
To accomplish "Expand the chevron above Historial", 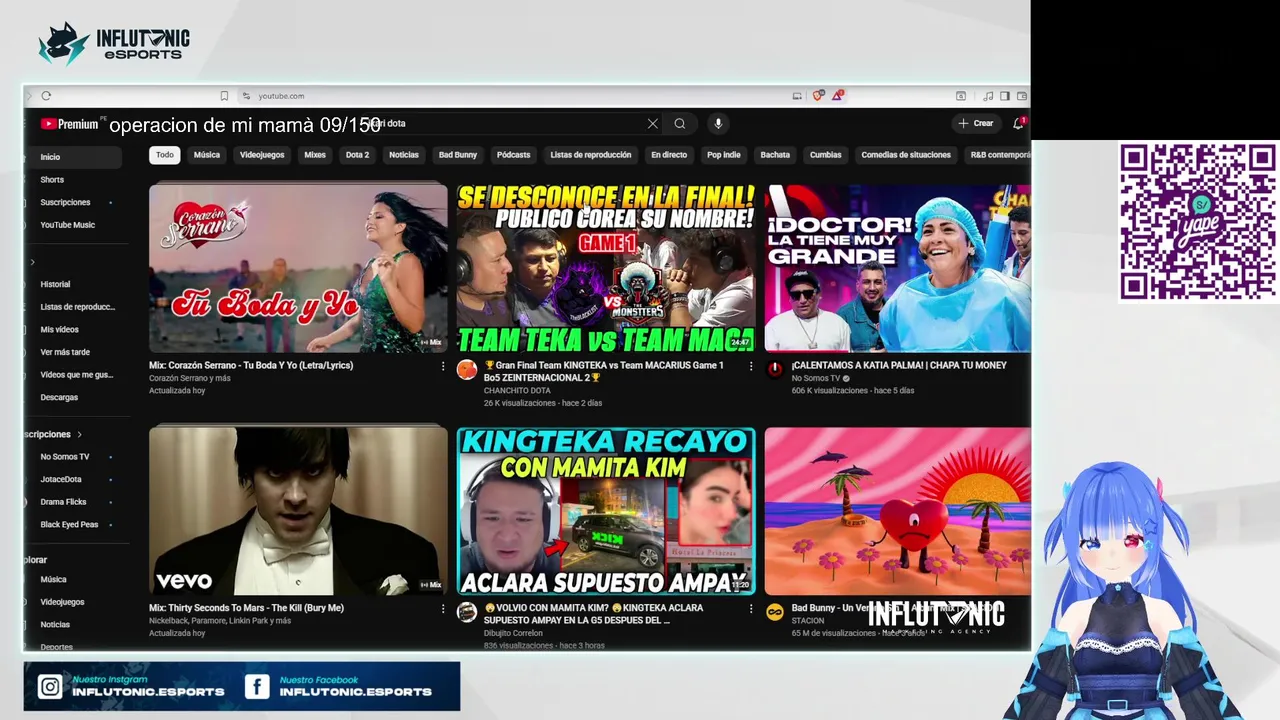I will [32, 262].
